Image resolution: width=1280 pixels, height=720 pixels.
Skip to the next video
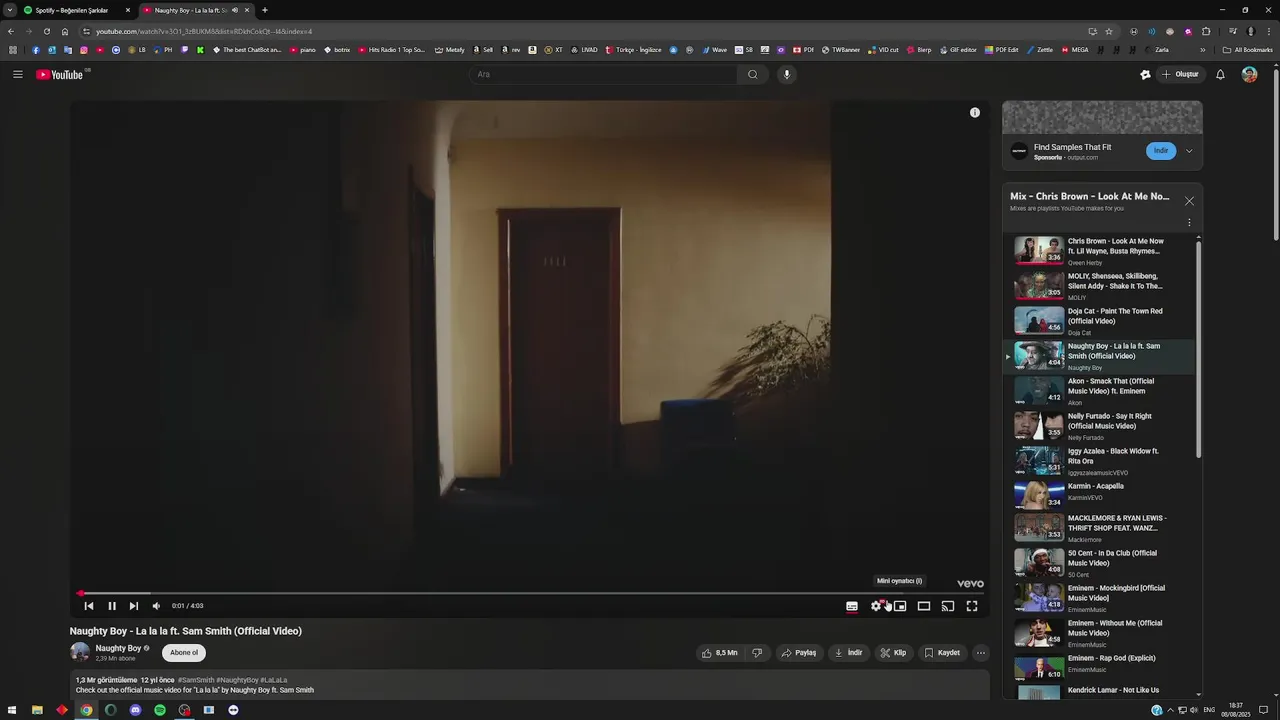[134, 606]
